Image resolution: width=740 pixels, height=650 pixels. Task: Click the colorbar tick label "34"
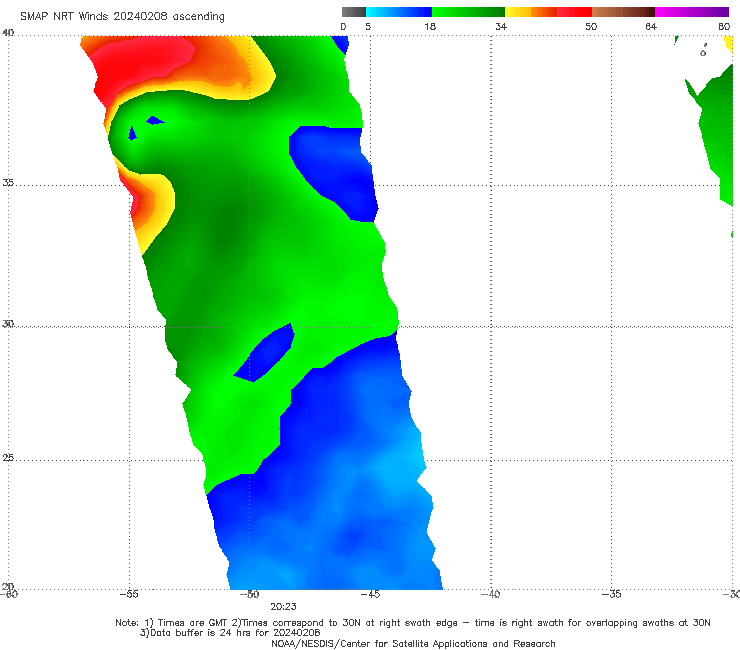click(501, 27)
